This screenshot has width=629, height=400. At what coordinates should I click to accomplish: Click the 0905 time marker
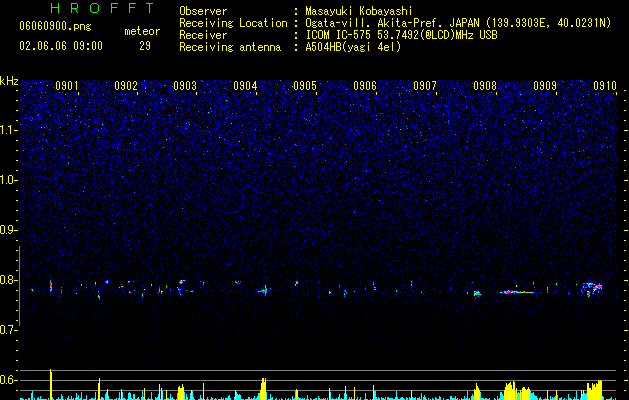pyautogui.click(x=305, y=86)
